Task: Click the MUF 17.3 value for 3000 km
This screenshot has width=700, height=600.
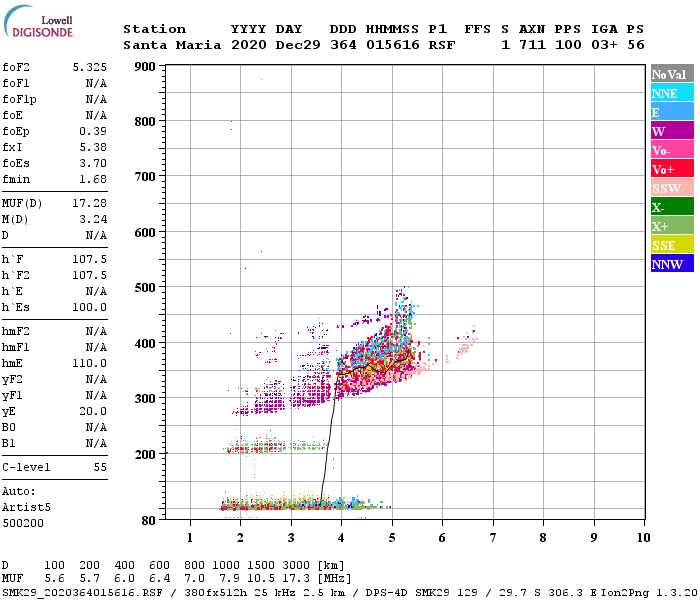Action: 296,579
